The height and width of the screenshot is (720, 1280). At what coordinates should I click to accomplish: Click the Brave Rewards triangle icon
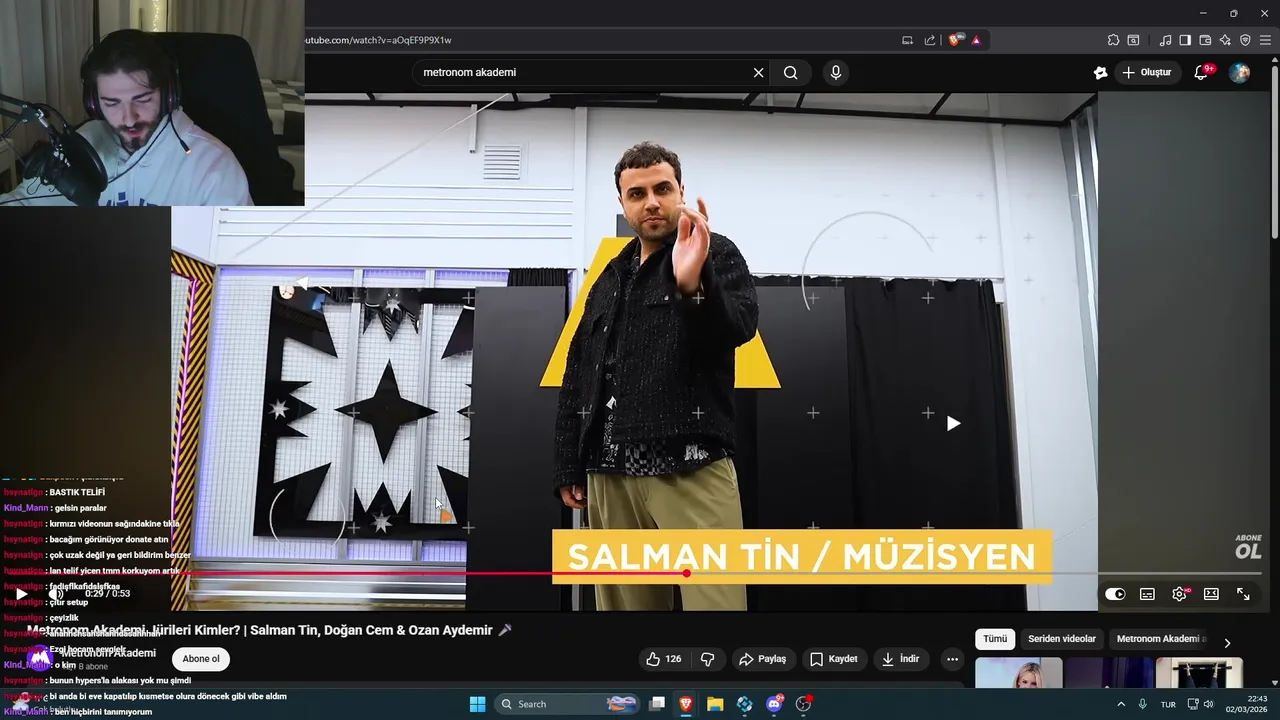[x=976, y=40]
